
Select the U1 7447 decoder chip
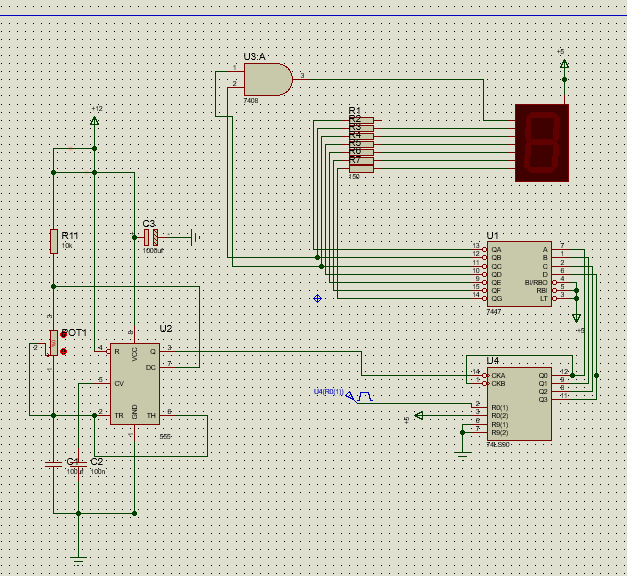click(519, 274)
